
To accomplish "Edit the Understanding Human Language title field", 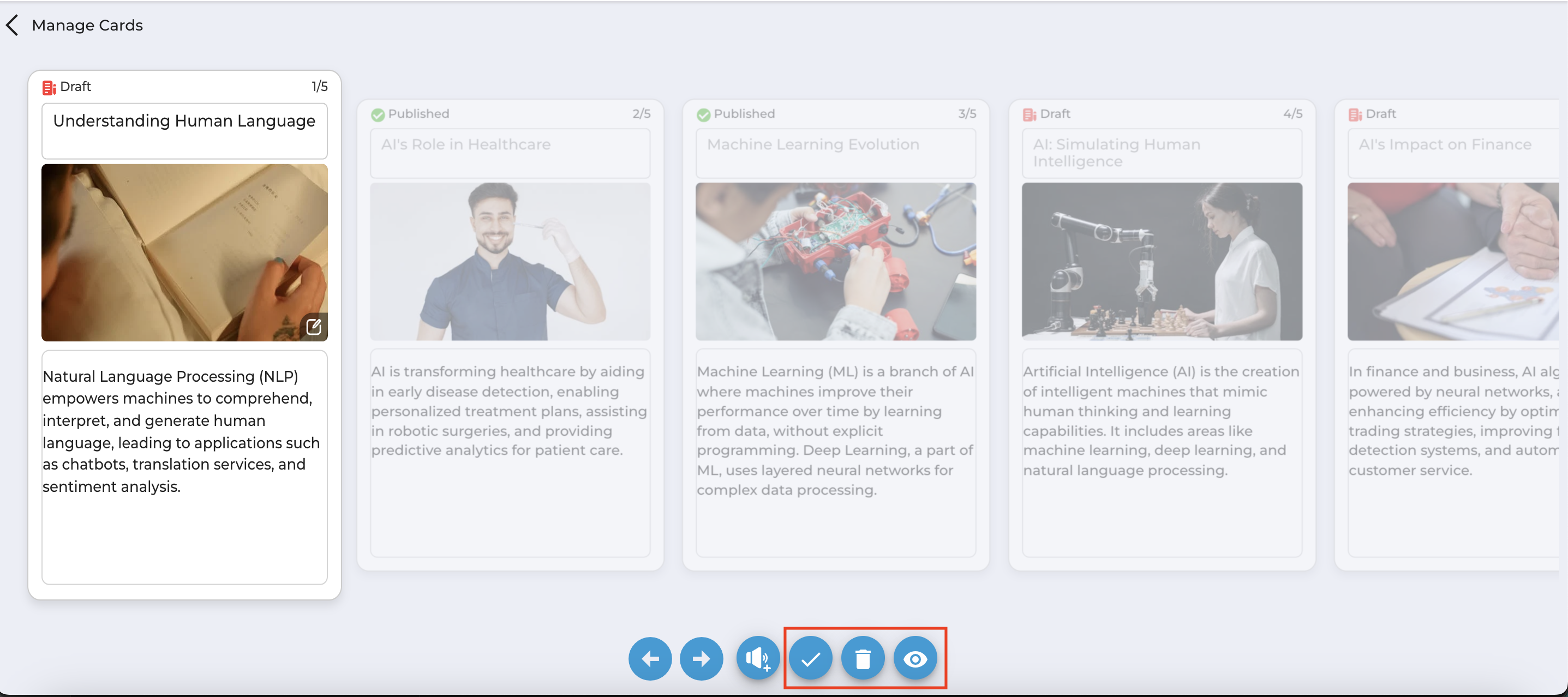I will point(184,131).
